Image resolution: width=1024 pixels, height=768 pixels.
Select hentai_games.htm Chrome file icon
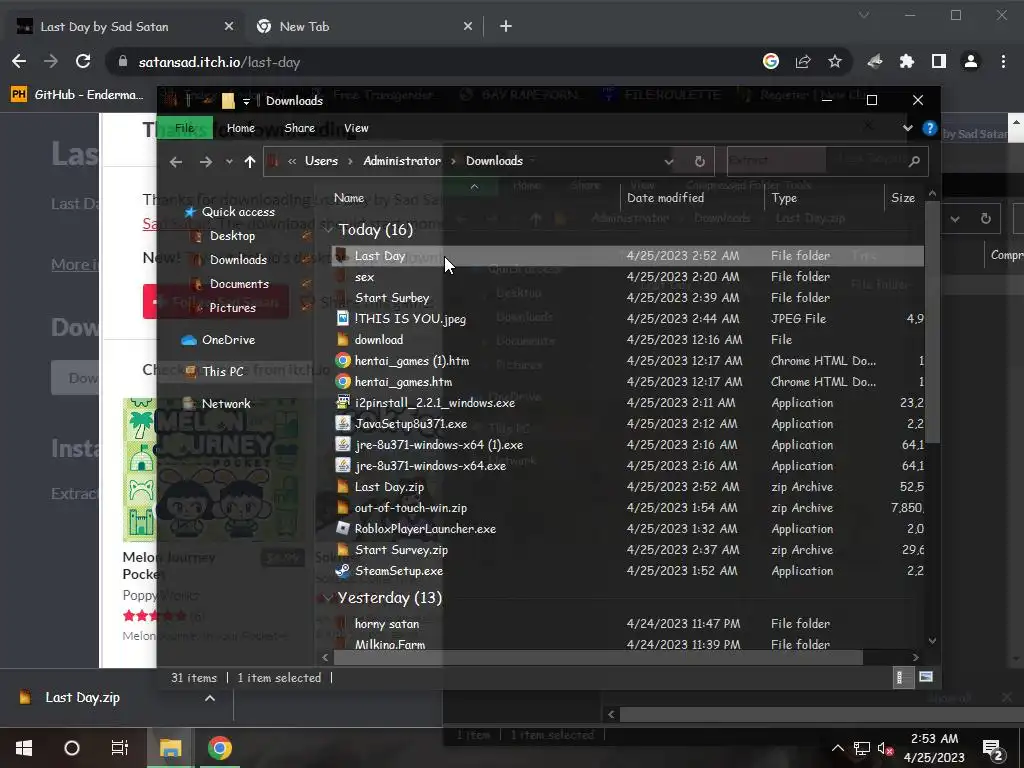click(342, 381)
